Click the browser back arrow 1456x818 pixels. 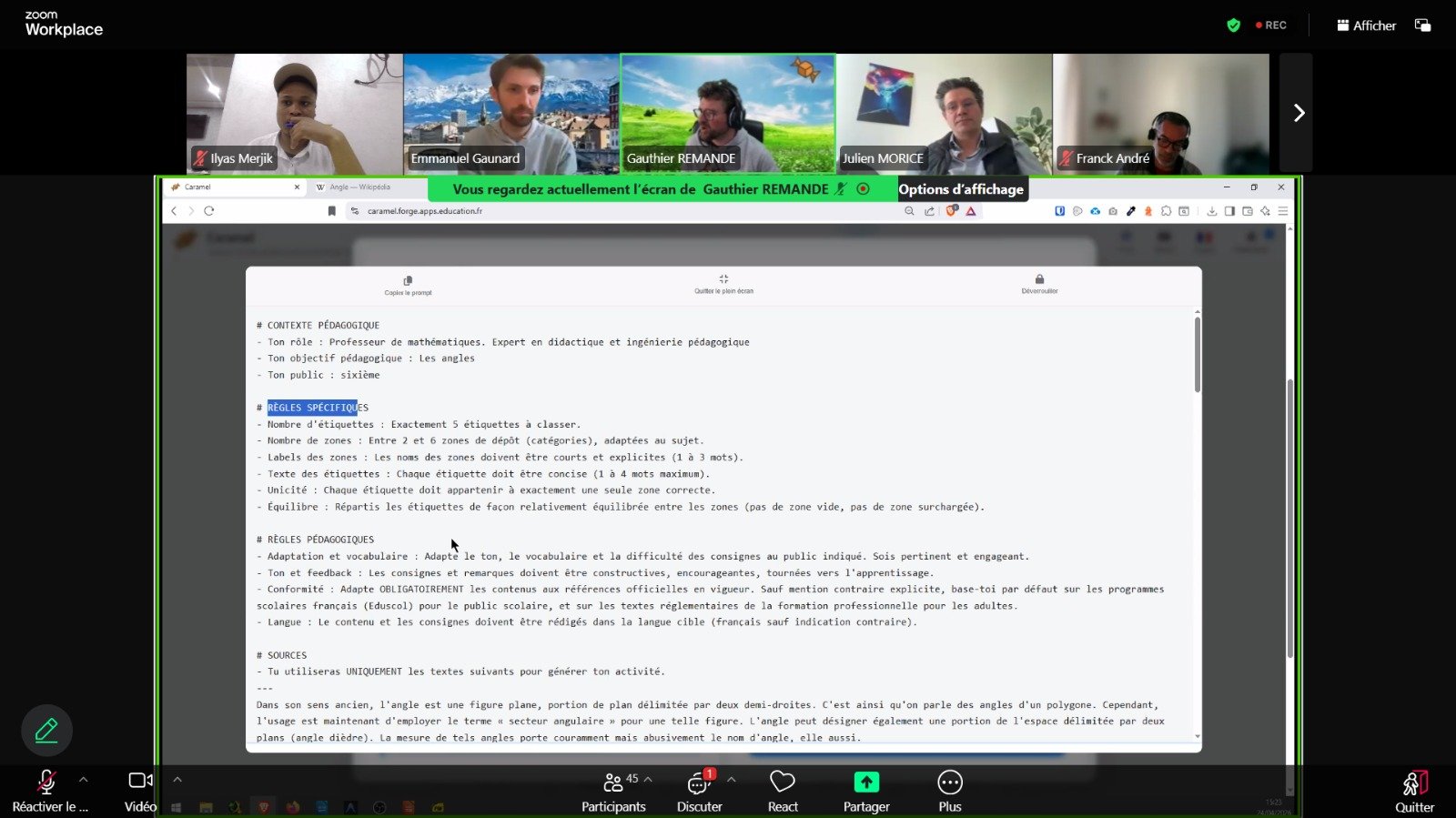[174, 211]
